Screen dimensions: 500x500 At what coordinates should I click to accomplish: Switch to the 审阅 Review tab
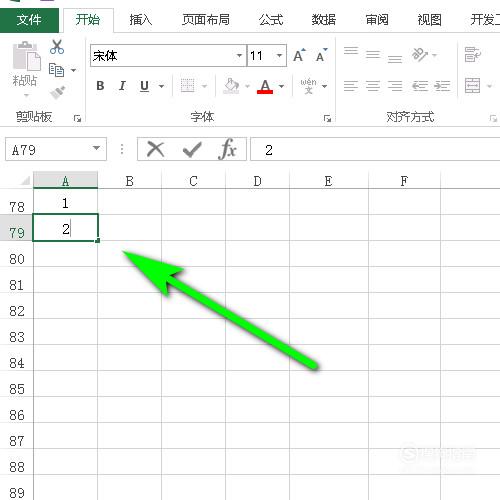click(377, 20)
